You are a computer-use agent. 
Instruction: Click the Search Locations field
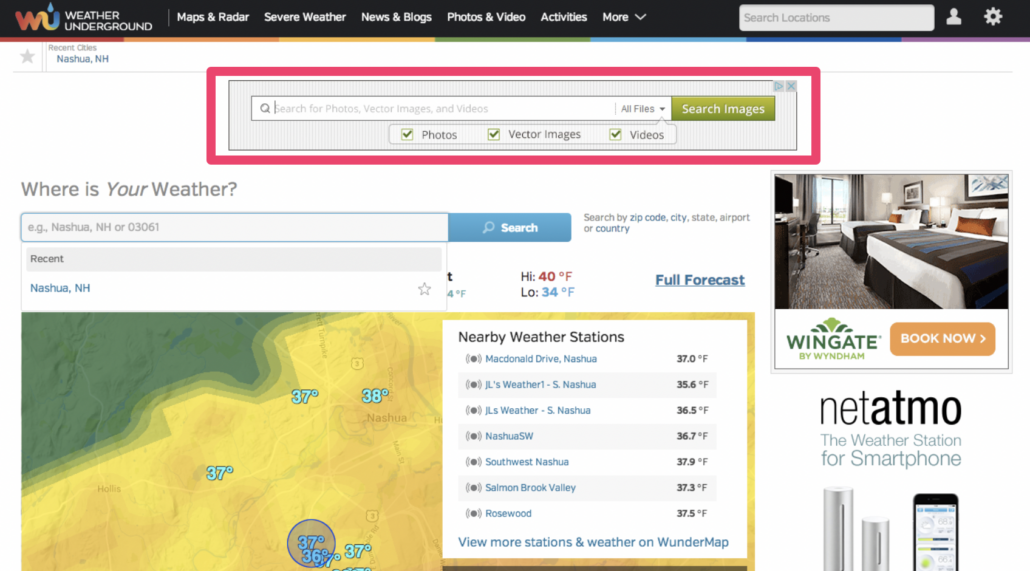point(836,17)
